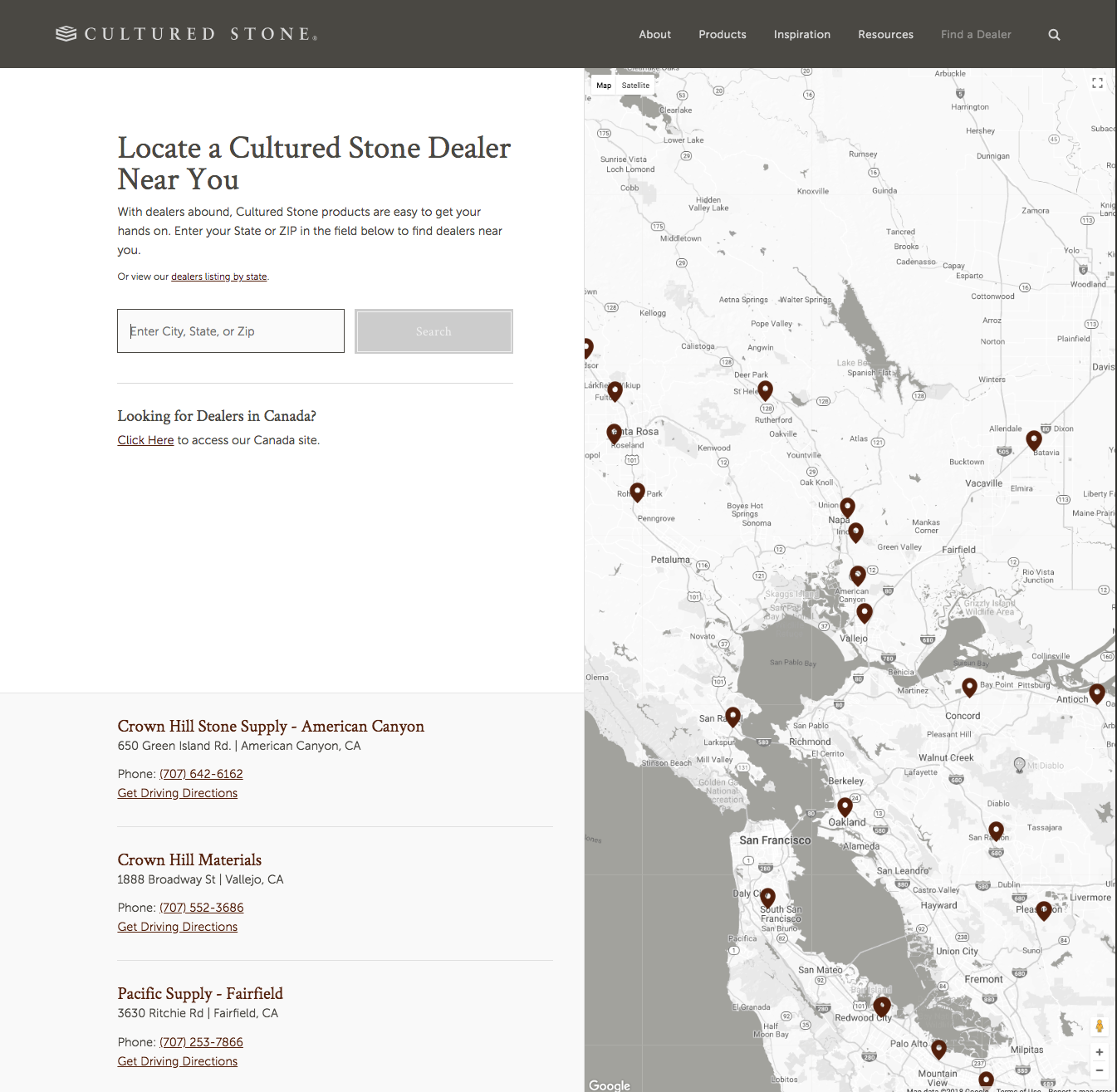
Task: Toggle fullscreen map view
Action: pos(1097,83)
